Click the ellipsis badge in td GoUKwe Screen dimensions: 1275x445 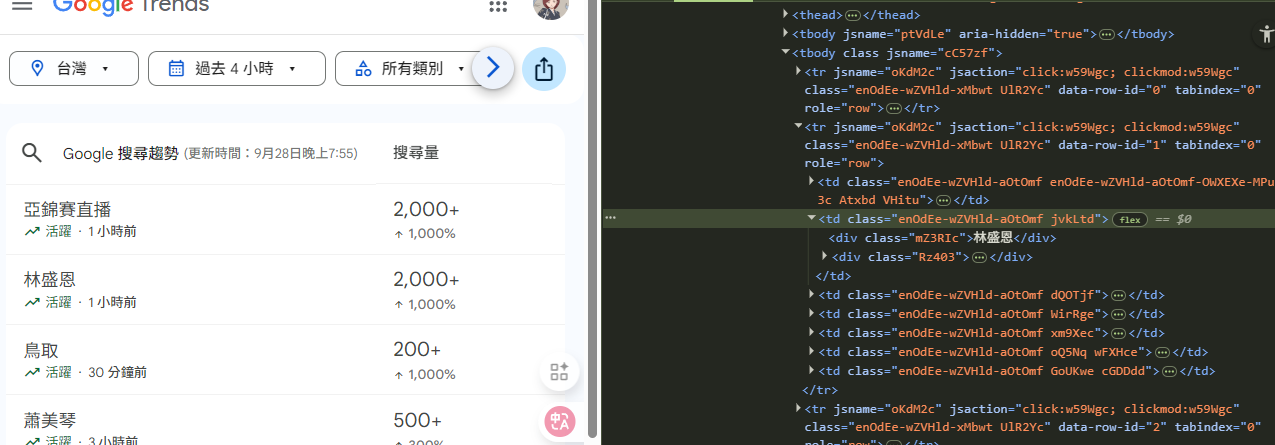(x=1170, y=371)
